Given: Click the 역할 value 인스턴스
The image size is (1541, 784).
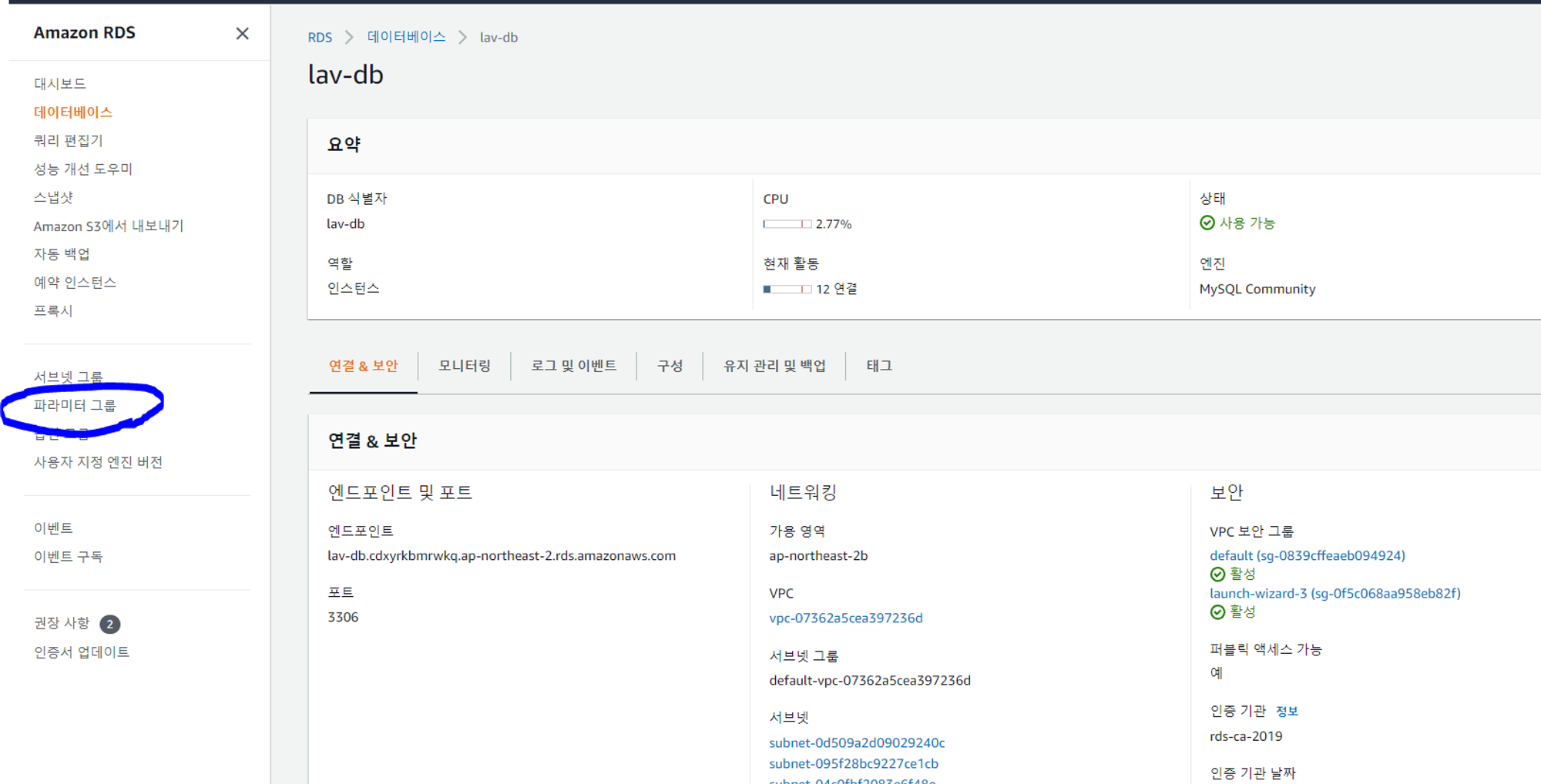Looking at the screenshot, I should pyautogui.click(x=354, y=288).
